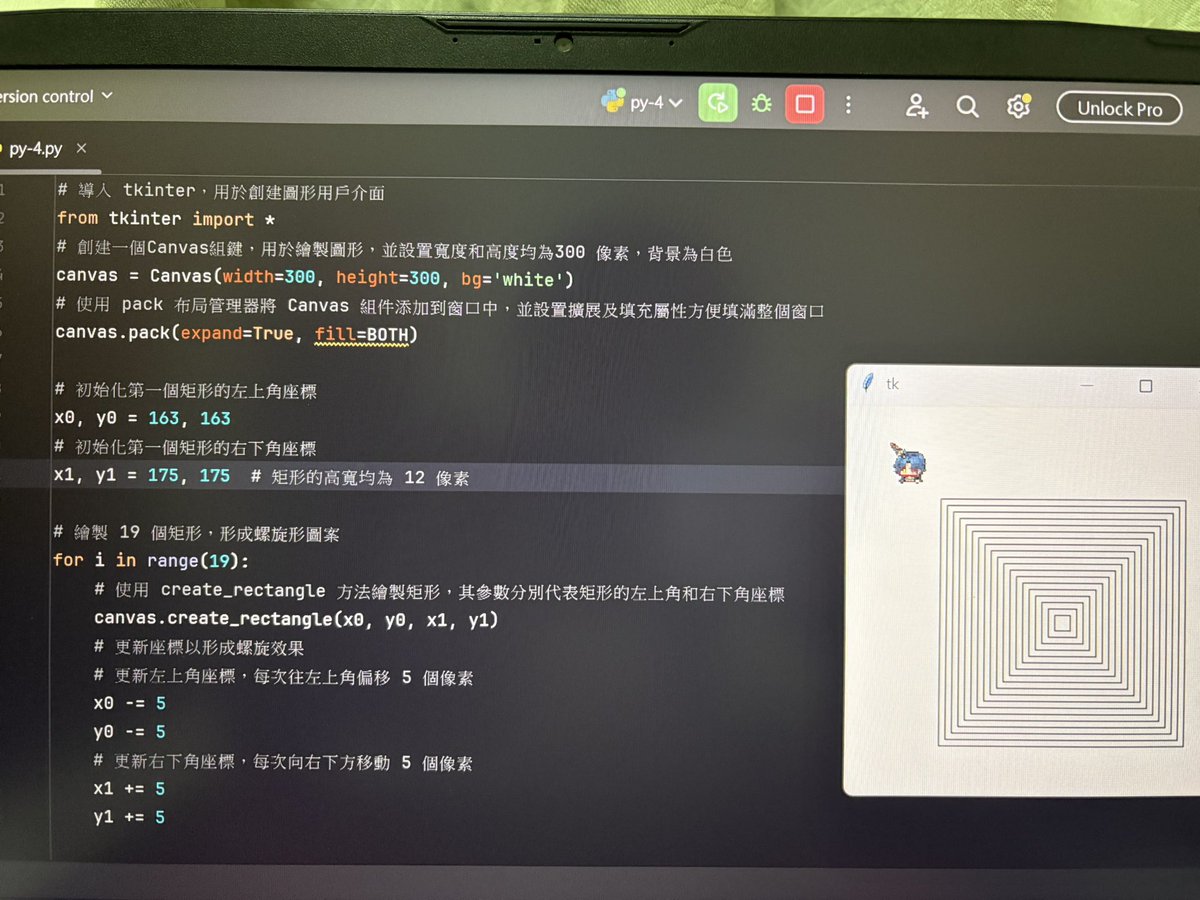Screen dimensions: 1200x900
Task: Open Search Everywhere with the magnifier icon
Action: 967,105
